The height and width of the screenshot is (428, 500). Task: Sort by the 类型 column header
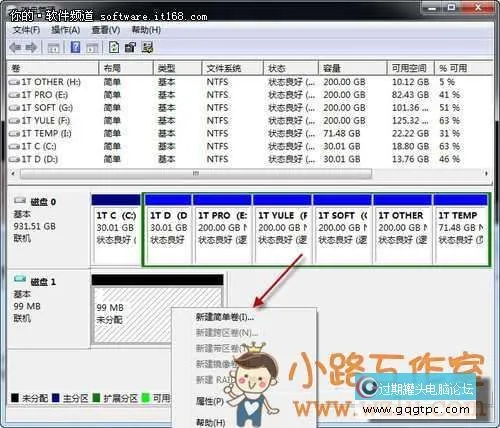point(178,68)
